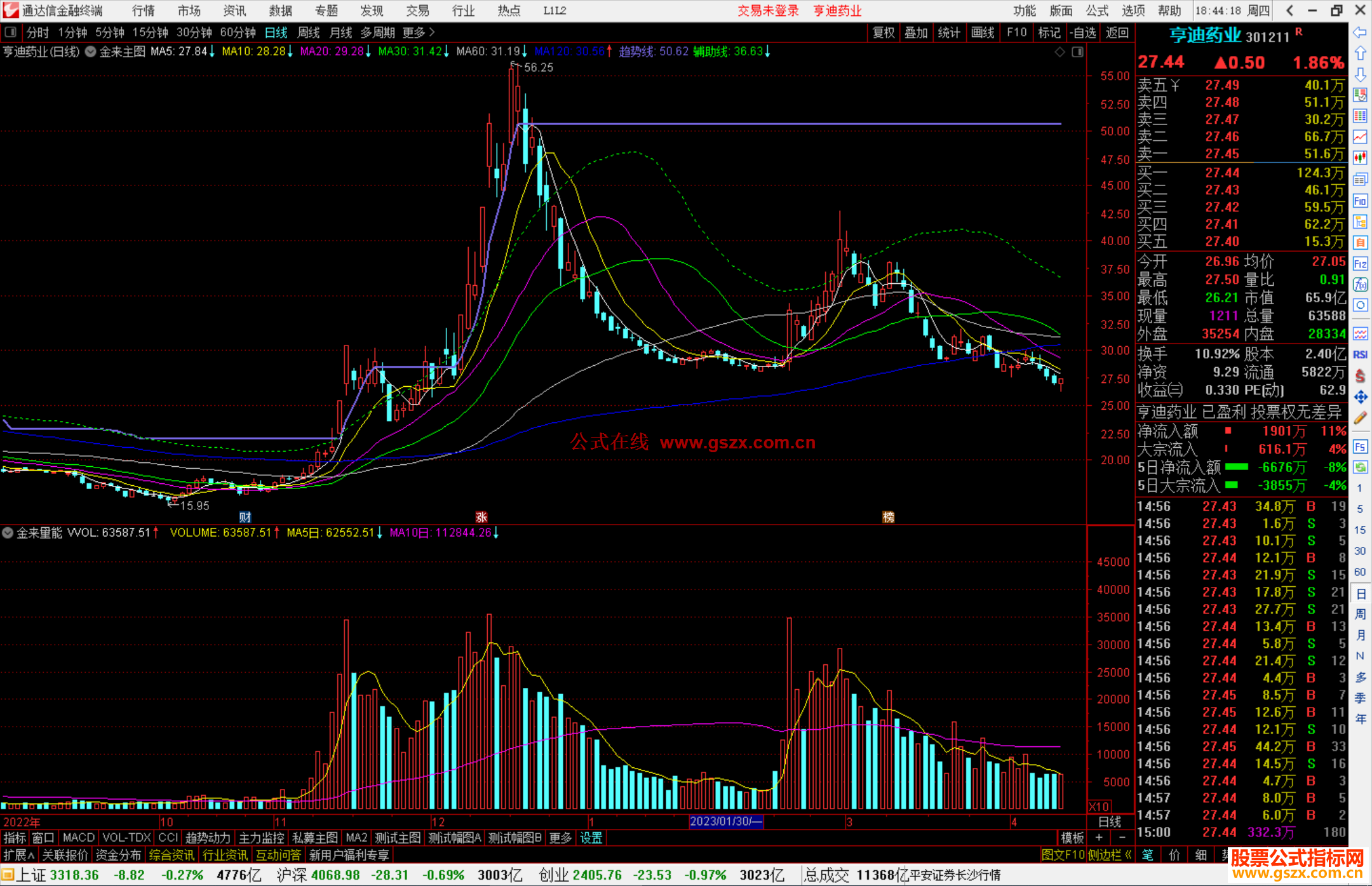Click the navigate-back chevron in title bar
Viewport: 1372px width, 886px height.
click(x=1289, y=11)
